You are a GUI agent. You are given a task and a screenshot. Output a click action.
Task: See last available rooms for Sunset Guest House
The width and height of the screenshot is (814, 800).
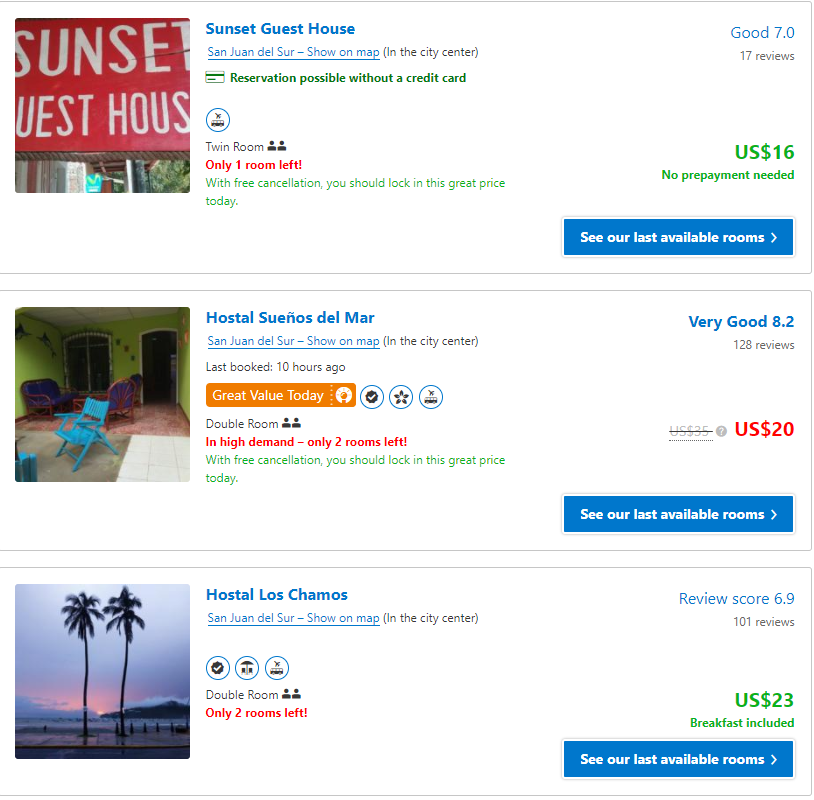(x=678, y=237)
